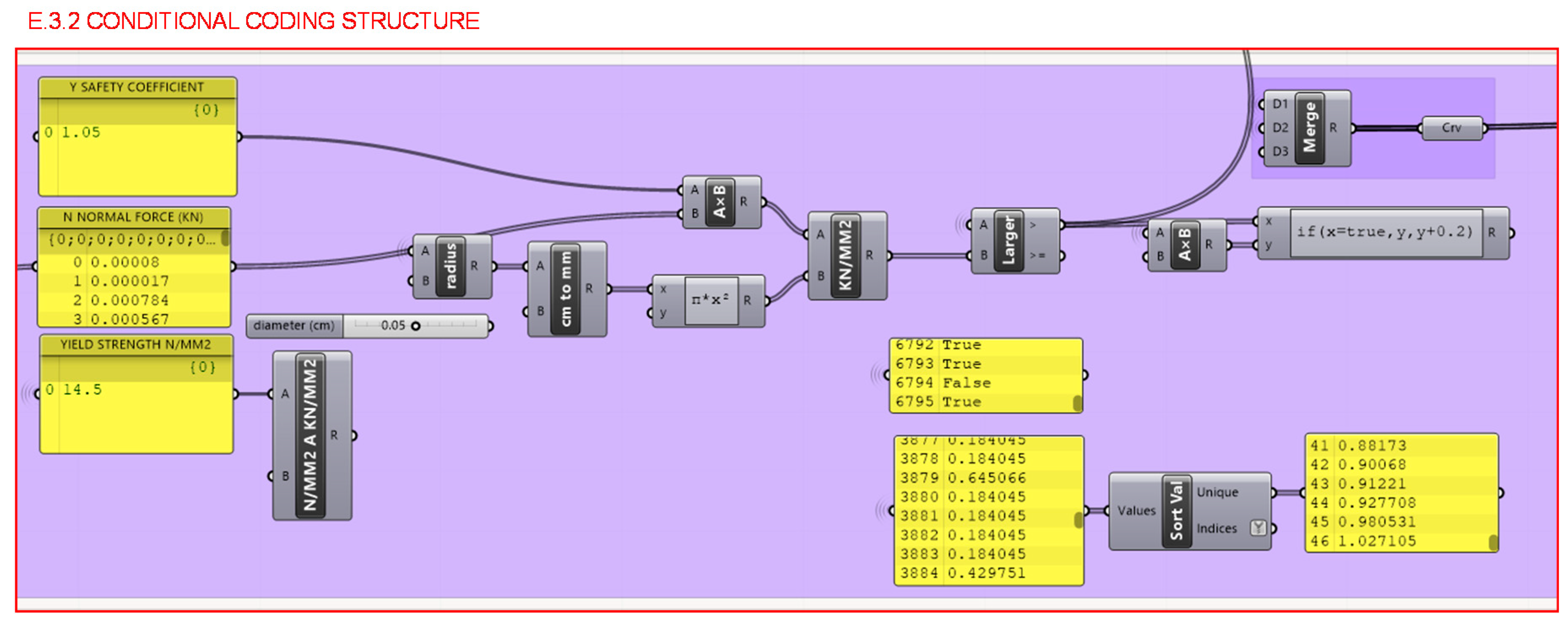Click the if(x=true,y,y+0.2) expression box
The image size is (1568, 623).
[1384, 232]
